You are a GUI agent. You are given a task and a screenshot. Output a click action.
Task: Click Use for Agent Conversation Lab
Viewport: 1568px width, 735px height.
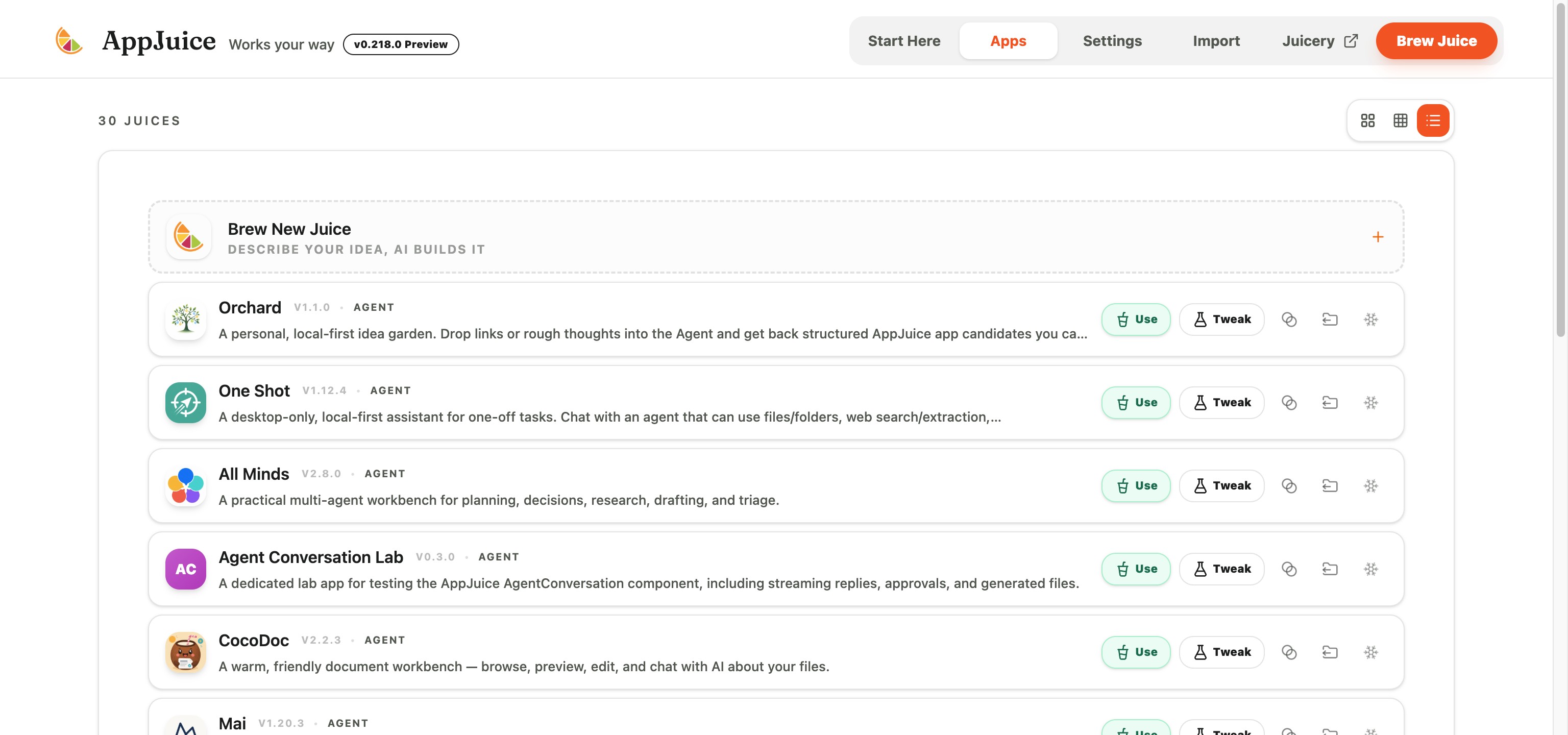[1136, 569]
